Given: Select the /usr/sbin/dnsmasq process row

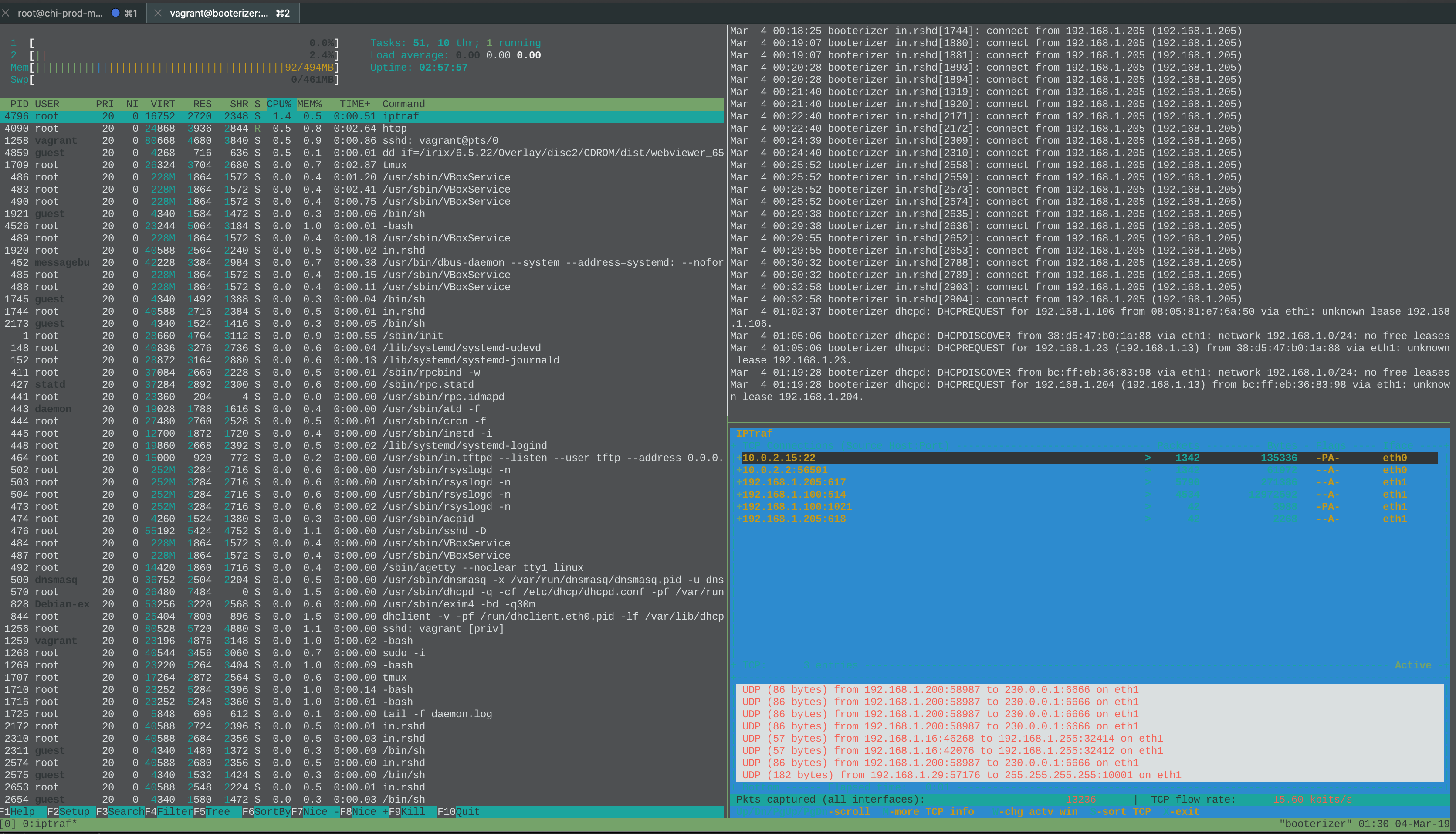Looking at the screenshot, I should 362,580.
